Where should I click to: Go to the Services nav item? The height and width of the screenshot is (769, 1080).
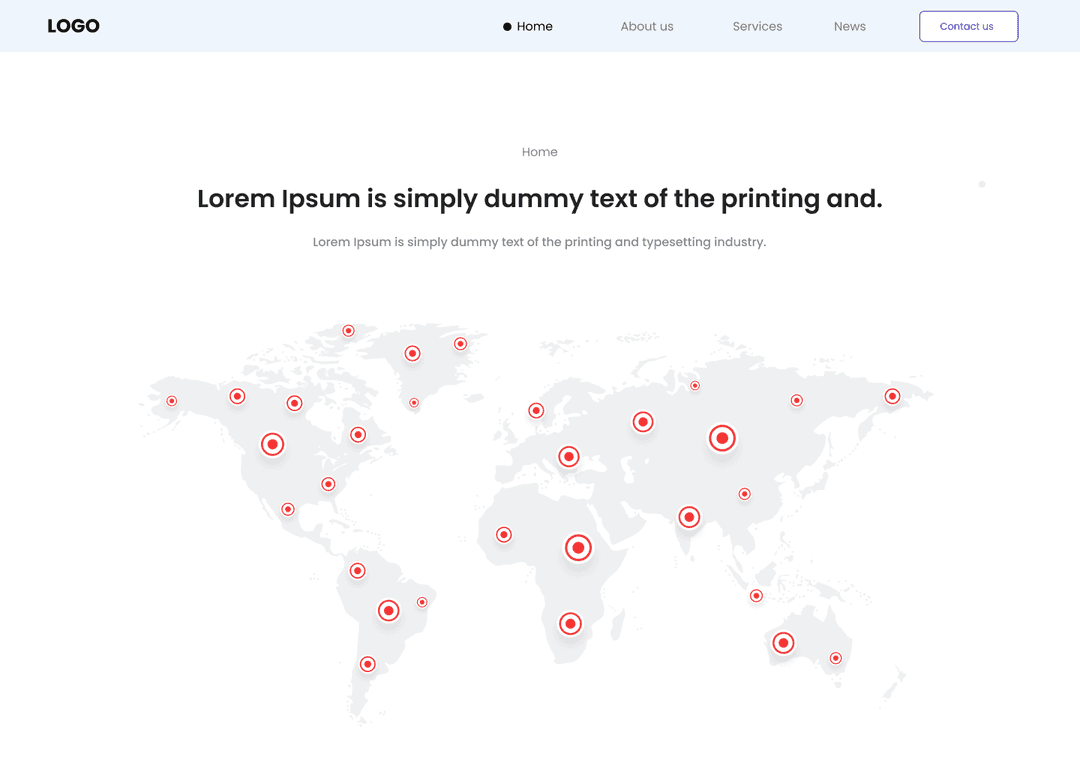pos(757,26)
